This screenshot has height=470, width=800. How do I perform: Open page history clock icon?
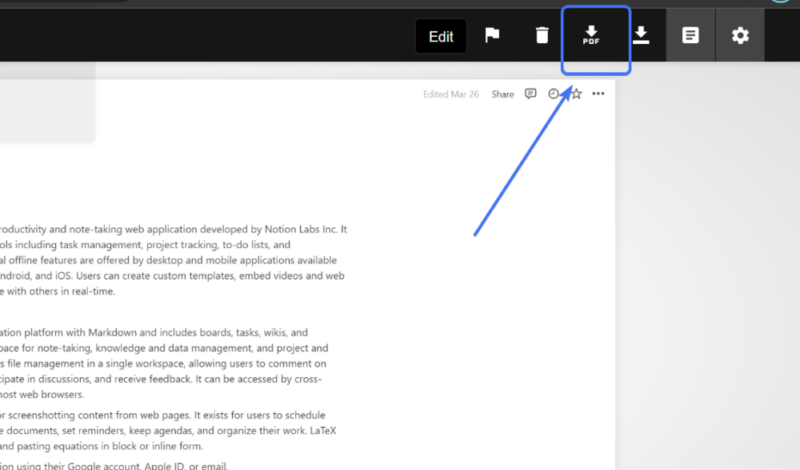coord(553,94)
